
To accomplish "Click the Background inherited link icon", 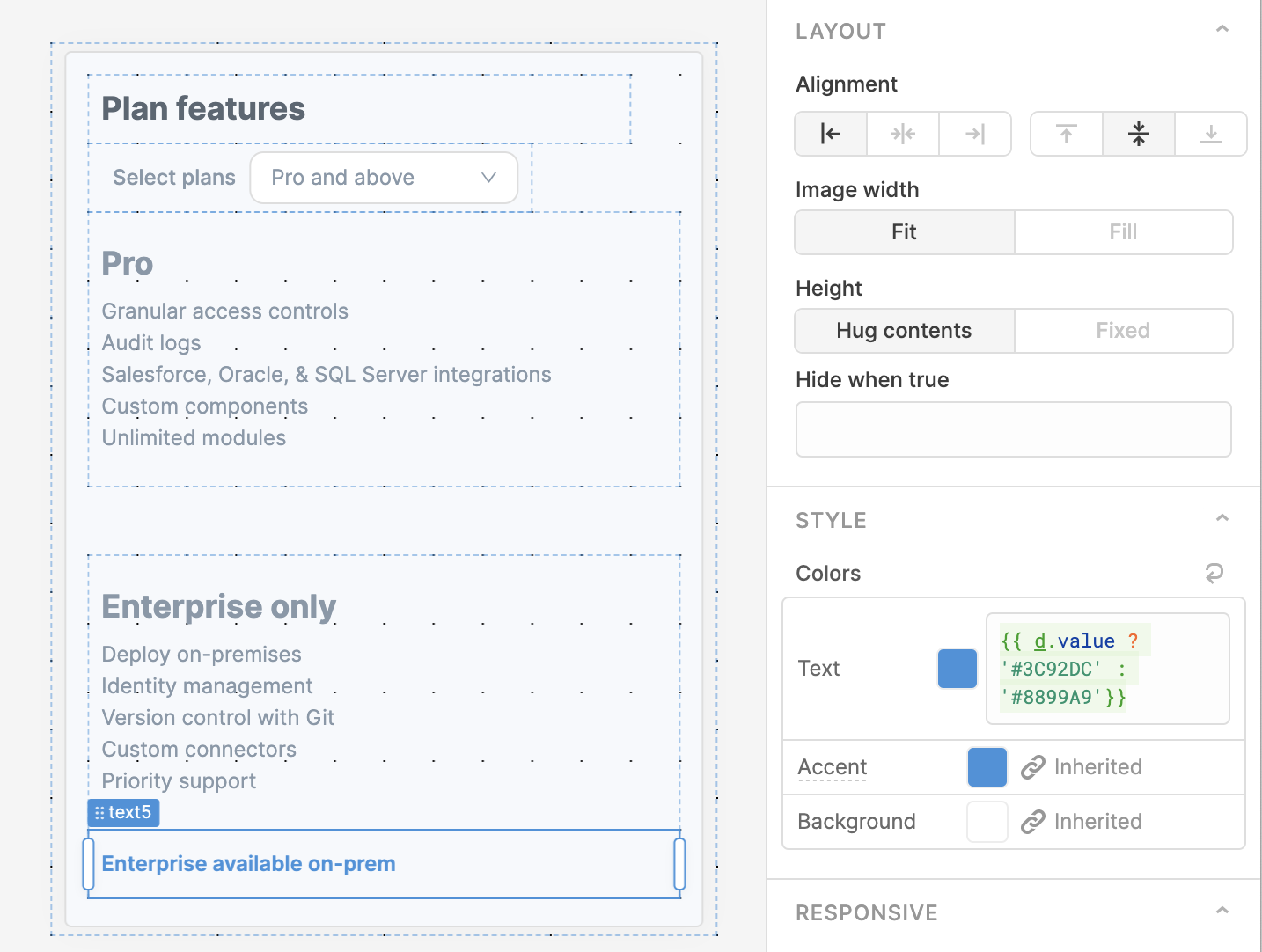I will [1032, 822].
